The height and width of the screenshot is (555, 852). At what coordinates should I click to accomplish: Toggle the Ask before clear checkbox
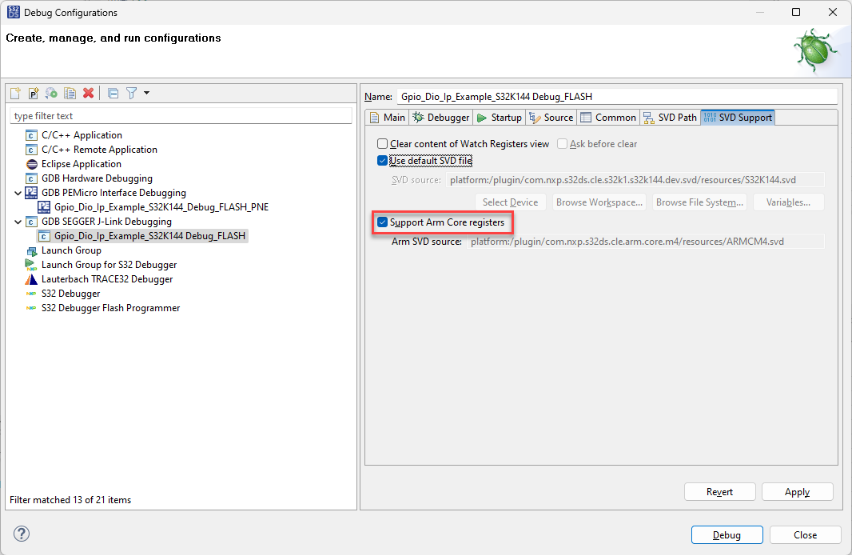[562, 144]
